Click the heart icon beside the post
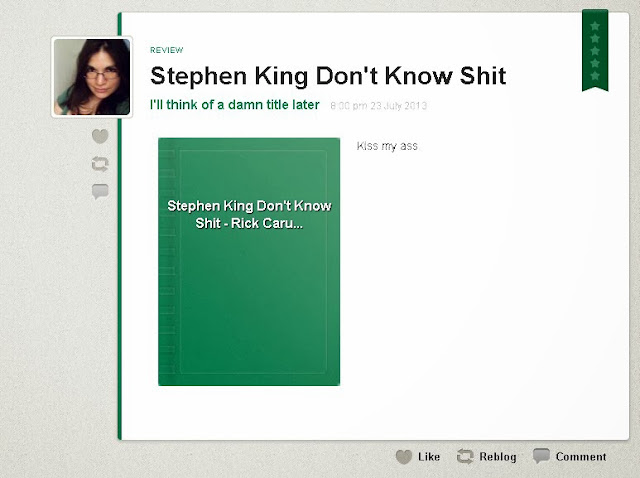Image resolution: width=640 pixels, height=478 pixels. coord(100,136)
